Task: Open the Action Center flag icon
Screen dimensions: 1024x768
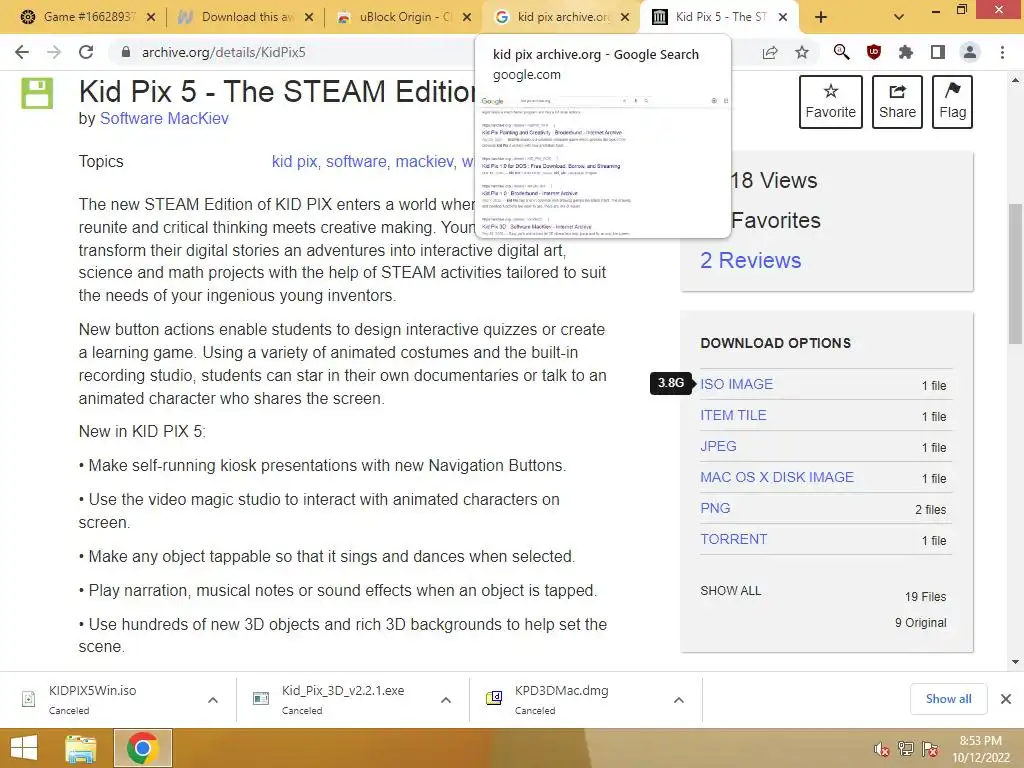Action: click(x=930, y=750)
